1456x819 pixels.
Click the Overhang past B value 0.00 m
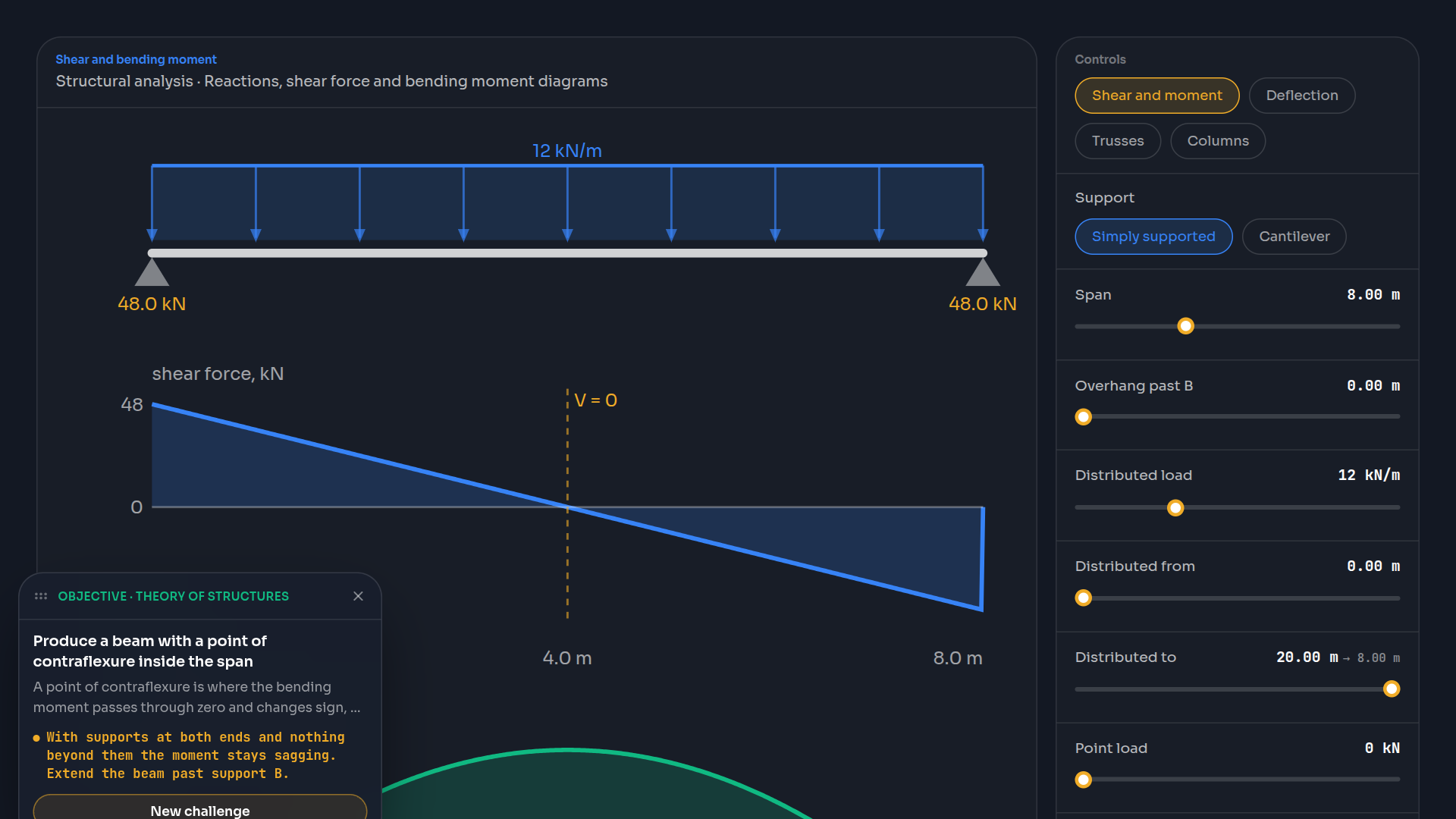[1373, 386]
